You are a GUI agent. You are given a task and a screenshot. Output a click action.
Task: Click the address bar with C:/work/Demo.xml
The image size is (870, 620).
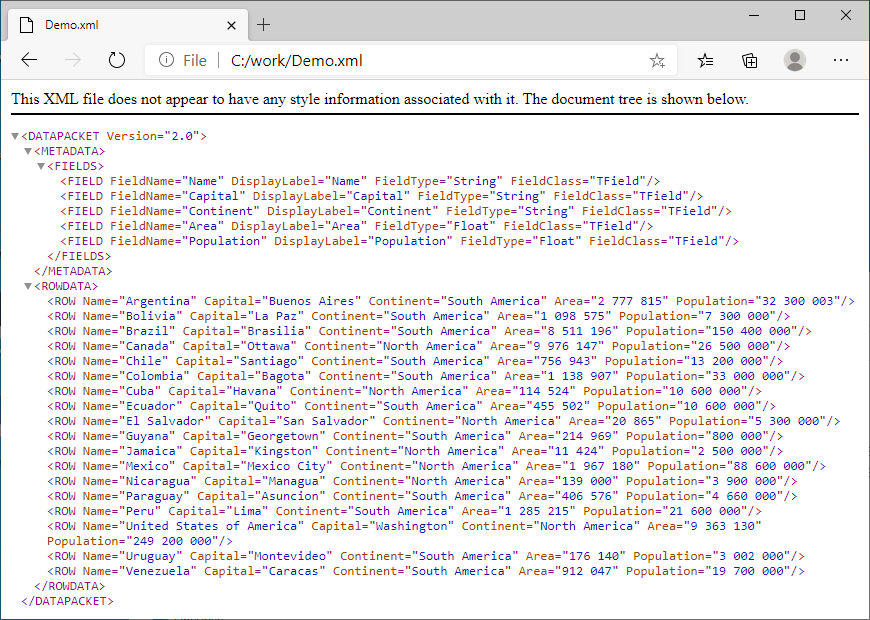point(400,61)
